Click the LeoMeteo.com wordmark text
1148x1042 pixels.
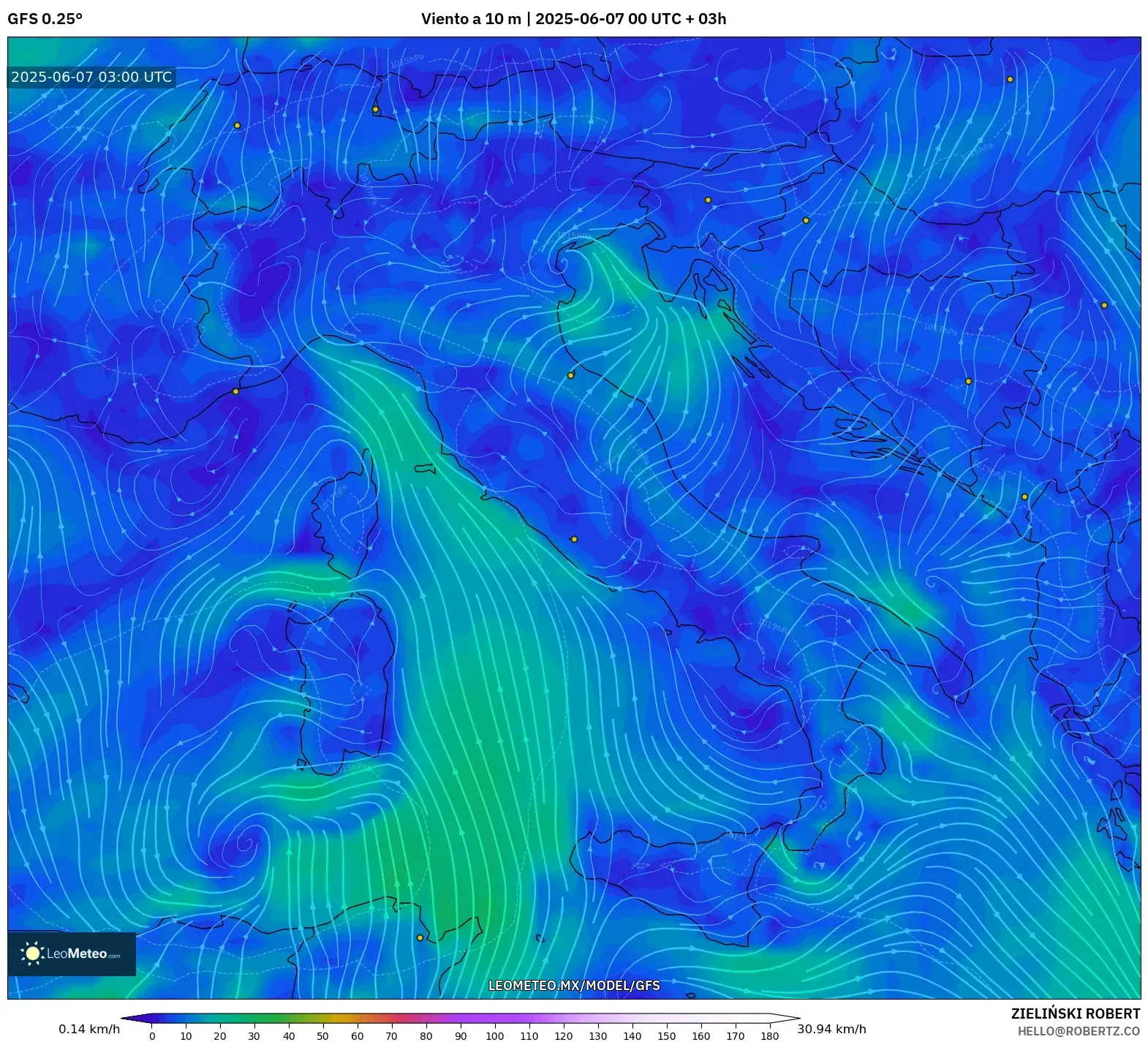coord(83,954)
